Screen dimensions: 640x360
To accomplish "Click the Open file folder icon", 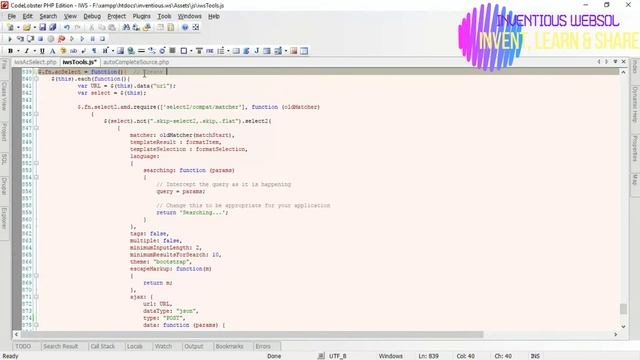I will point(27,27).
